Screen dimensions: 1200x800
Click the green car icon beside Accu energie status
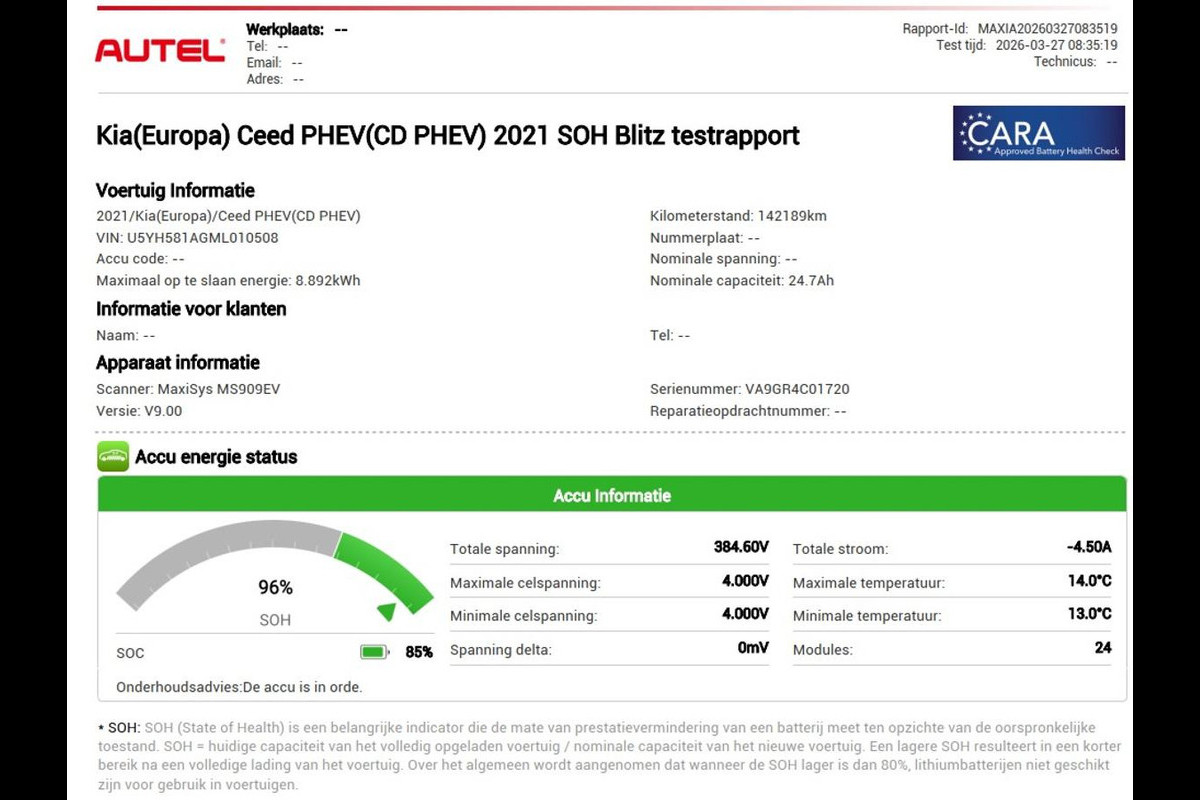[x=113, y=457]
